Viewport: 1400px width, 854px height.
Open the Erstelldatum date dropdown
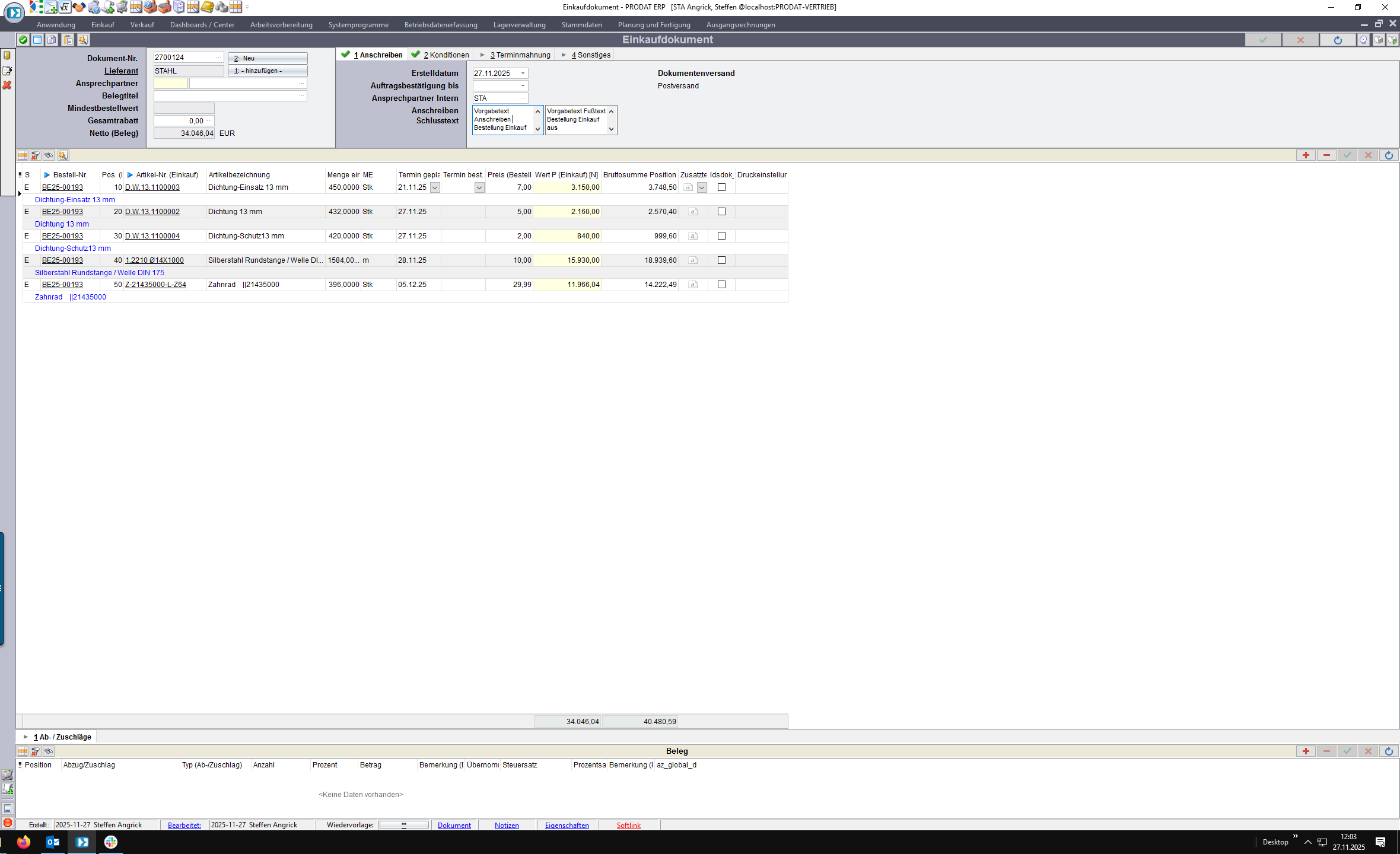[x=523, y=74]
